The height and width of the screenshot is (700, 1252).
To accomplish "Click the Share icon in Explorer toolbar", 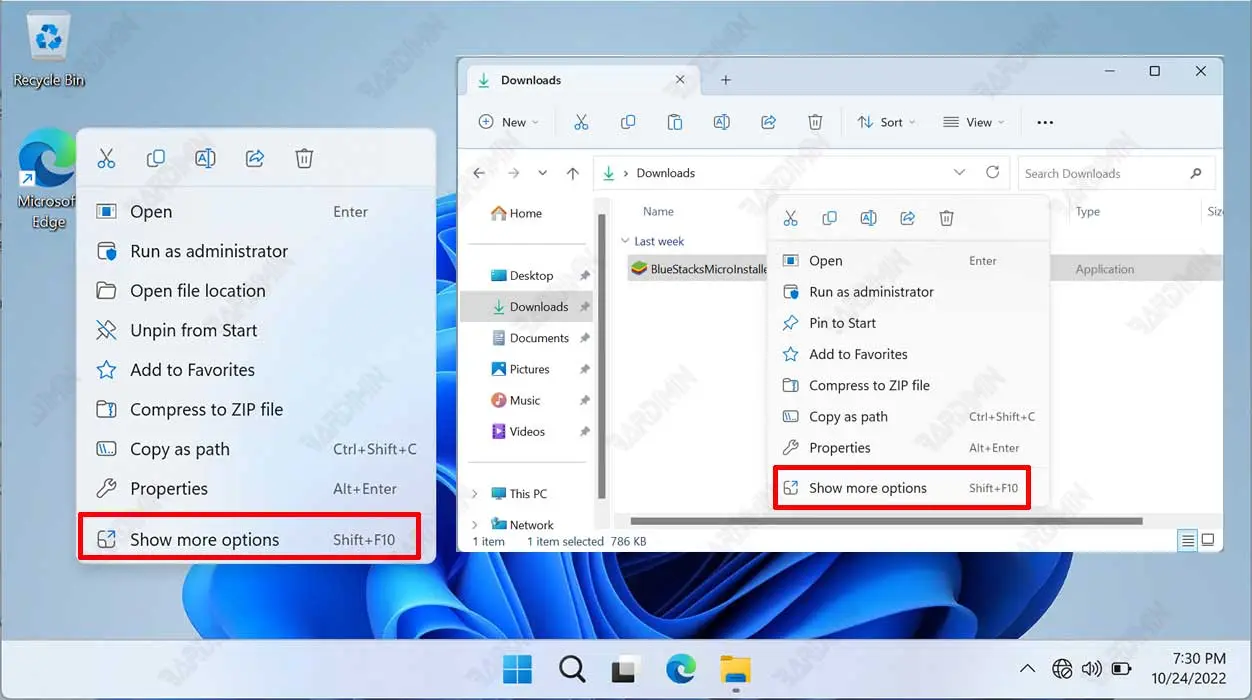I will coord(768,122).
